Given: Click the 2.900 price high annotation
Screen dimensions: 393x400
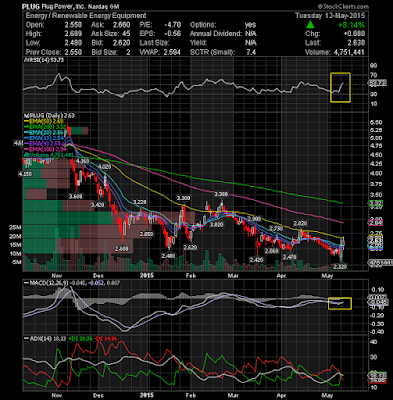Looking at the screenshot, I should point(254,218).
